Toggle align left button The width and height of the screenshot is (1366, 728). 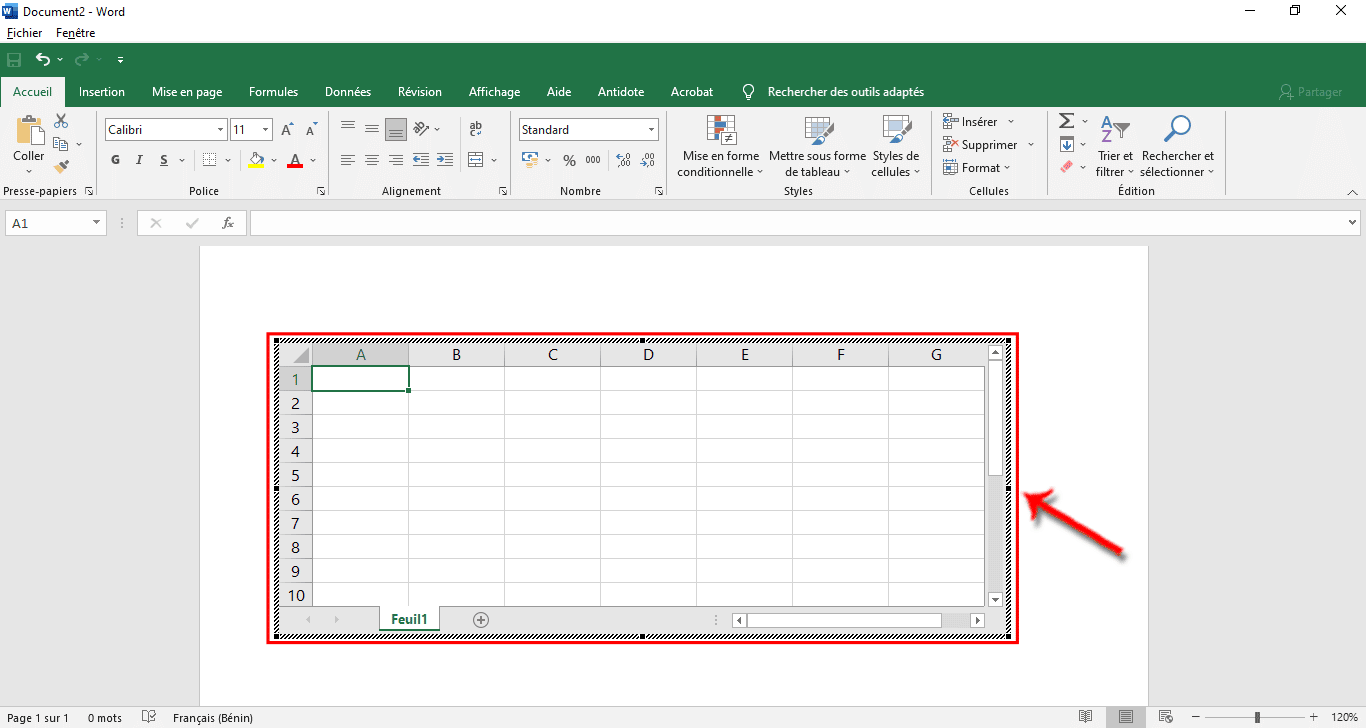pyautogui.click(x=348, y=160)
